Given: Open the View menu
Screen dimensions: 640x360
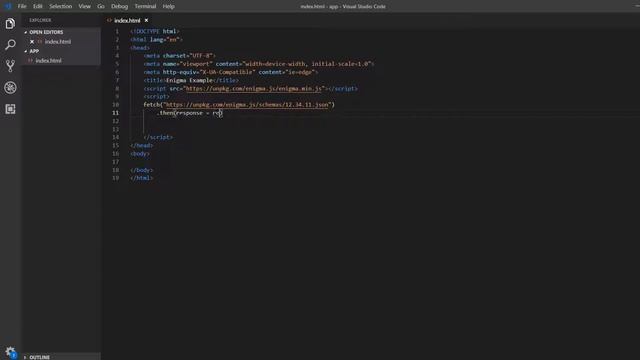Looking at the screenshot, I should point(84,6).
